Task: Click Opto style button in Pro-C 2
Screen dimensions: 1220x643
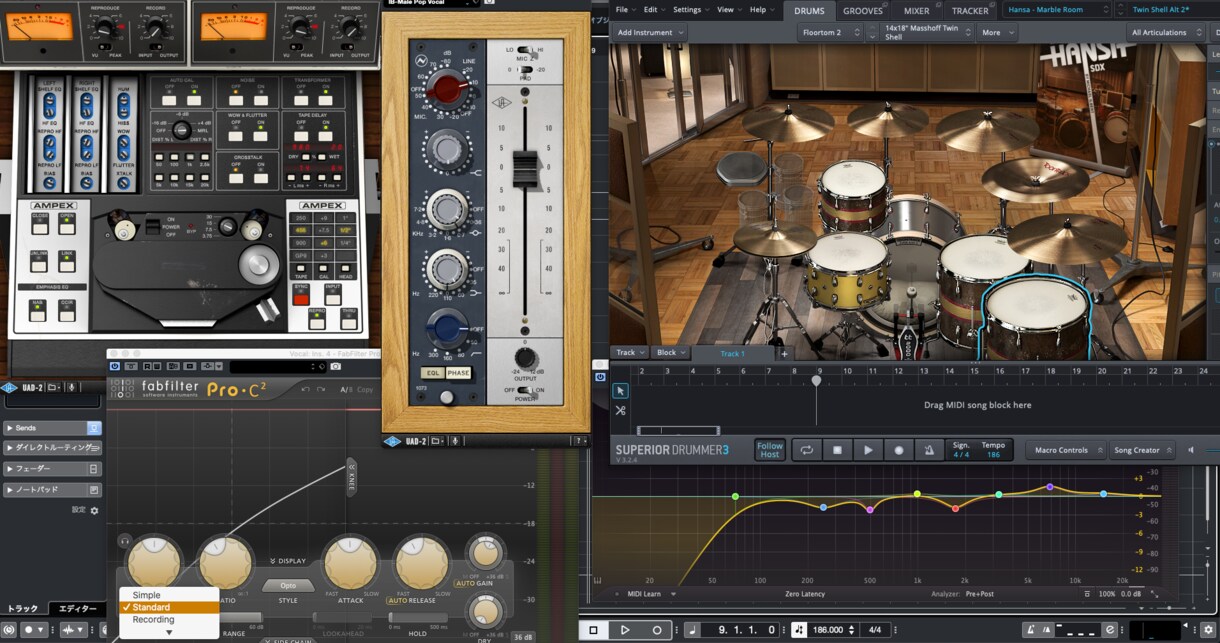Action: 288,586
